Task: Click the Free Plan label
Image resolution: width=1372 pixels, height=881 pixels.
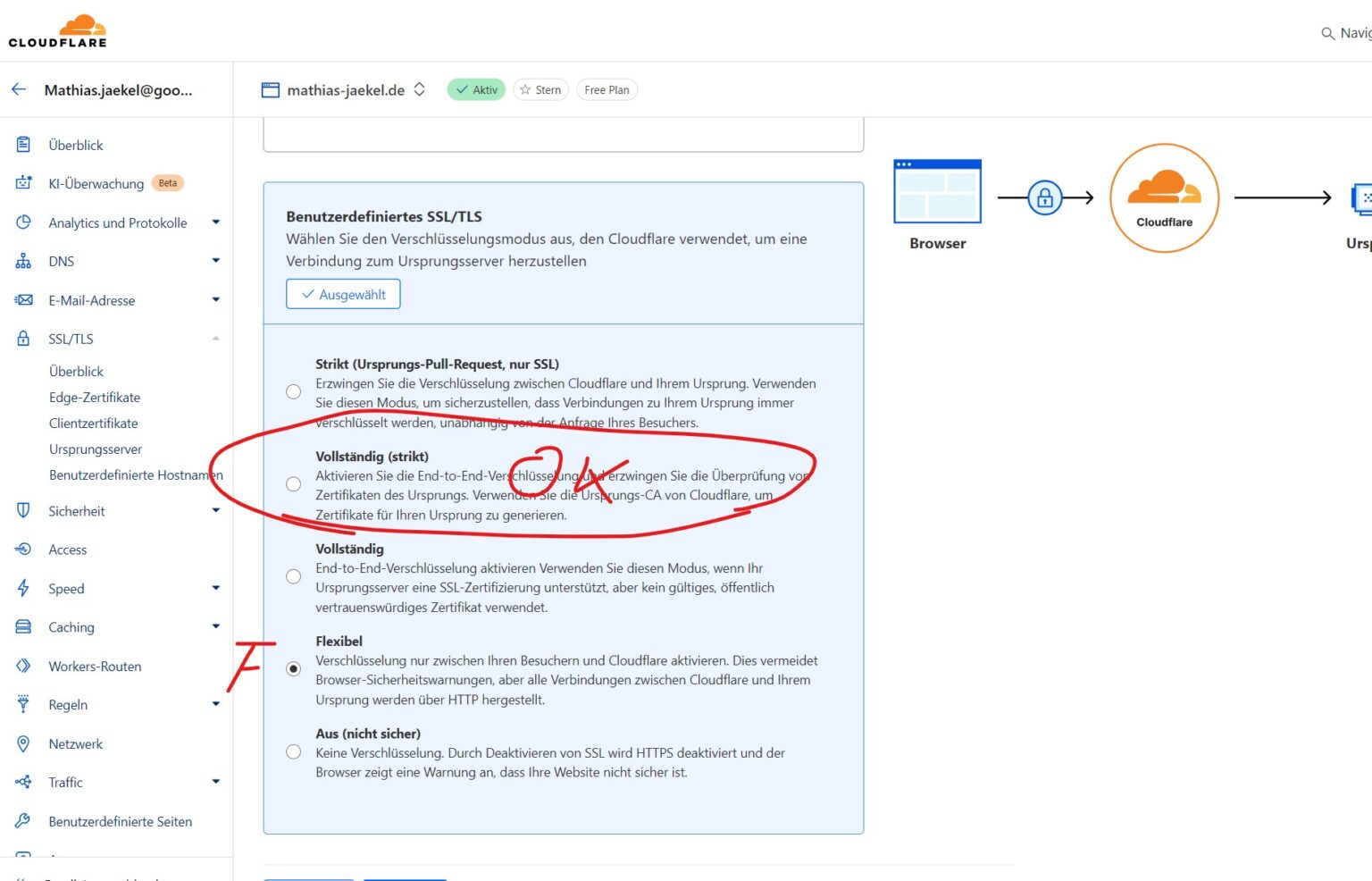Action: click(x=607, y=89)
